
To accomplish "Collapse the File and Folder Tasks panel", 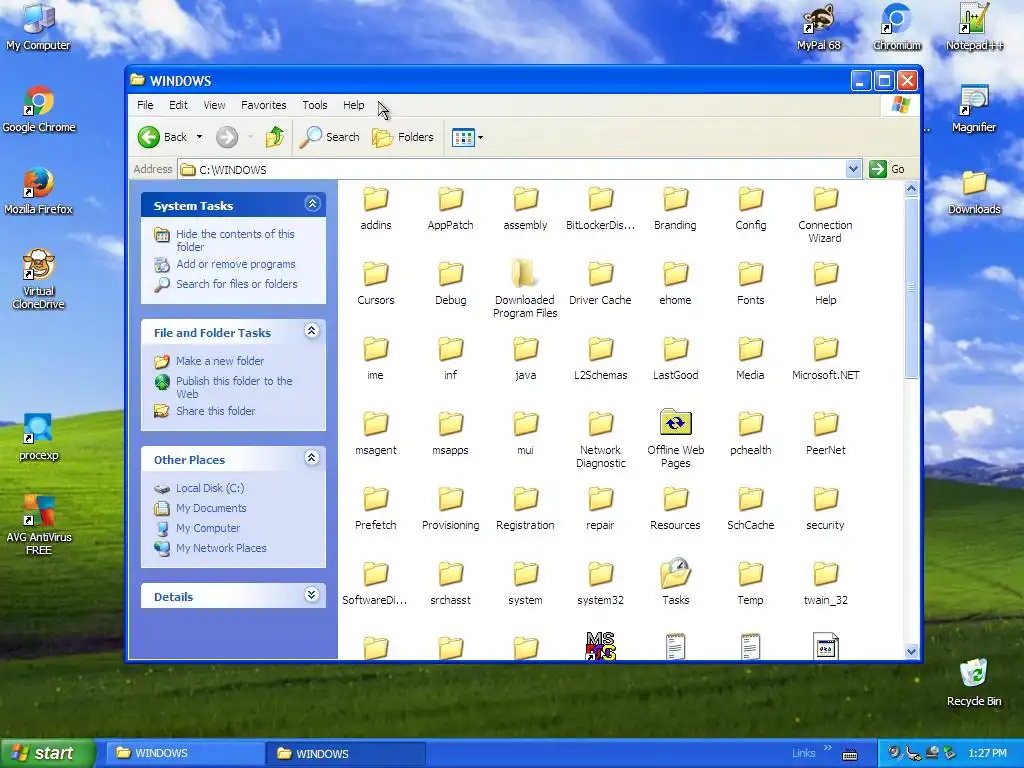I will coord(312,330).
